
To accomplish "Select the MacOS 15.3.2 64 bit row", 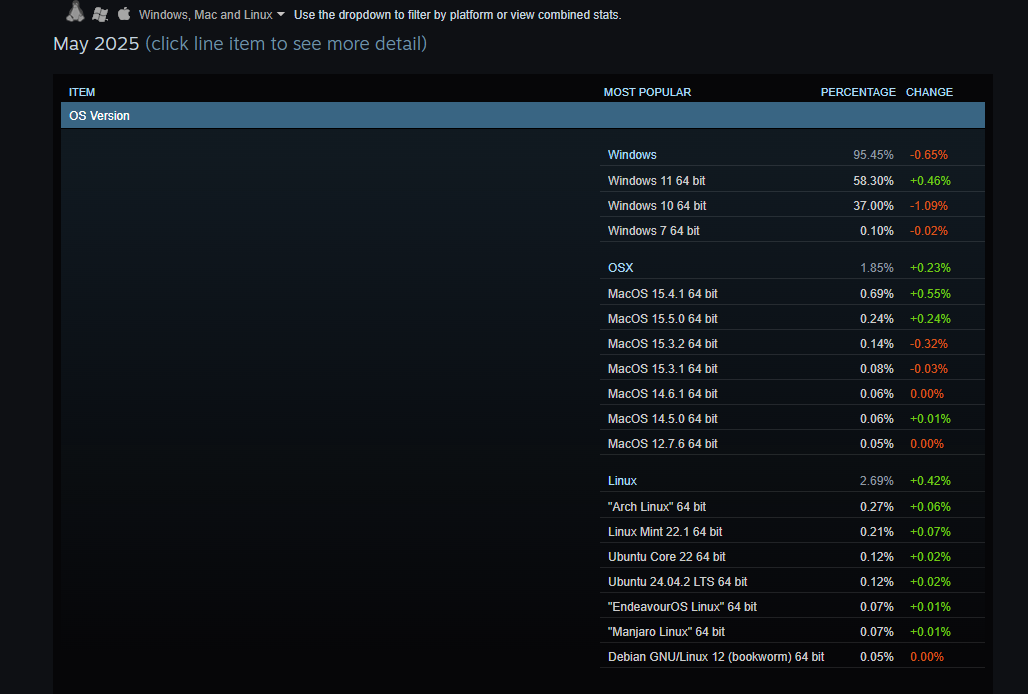I will tap(792, 343).
